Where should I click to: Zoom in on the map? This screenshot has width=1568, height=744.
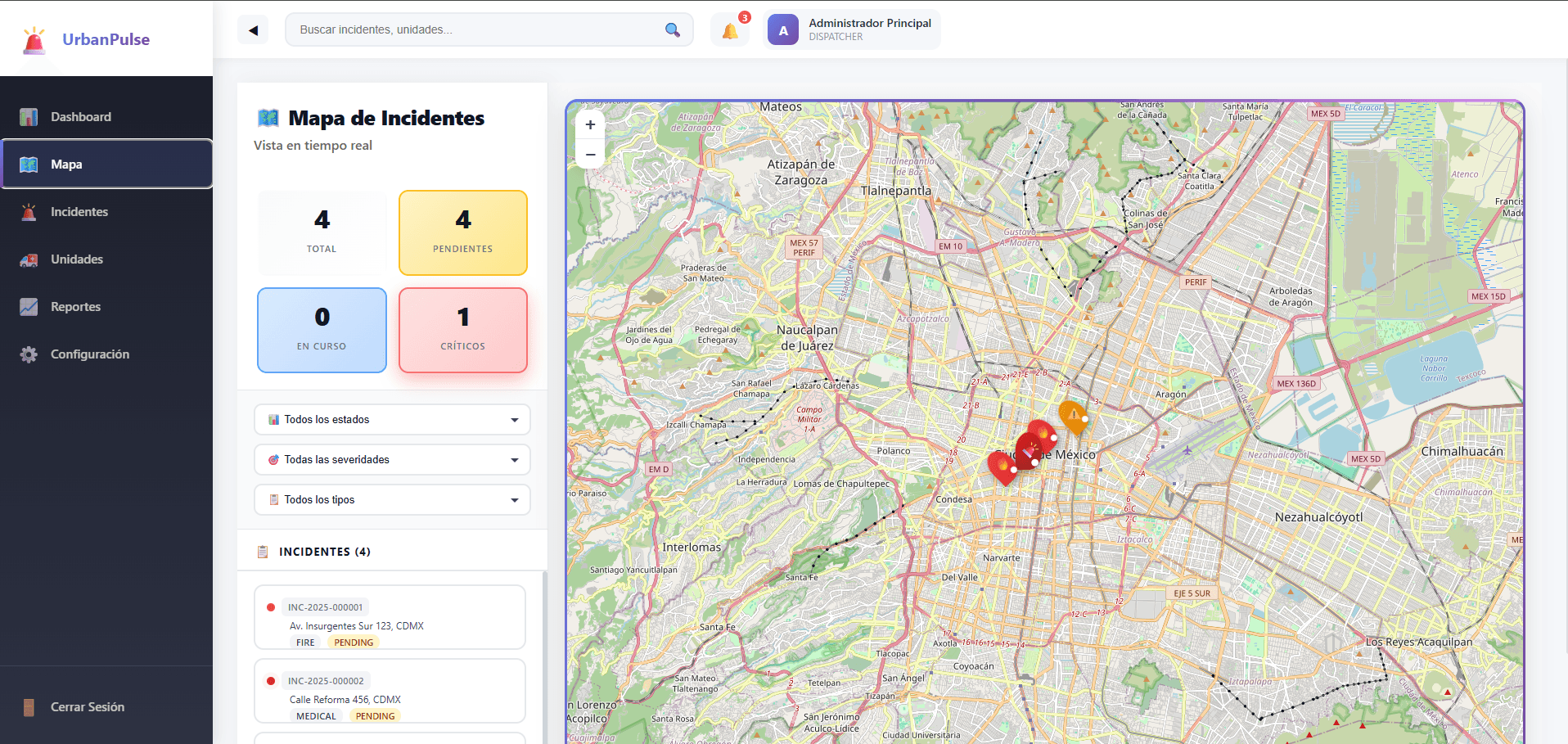pos(590,125)
